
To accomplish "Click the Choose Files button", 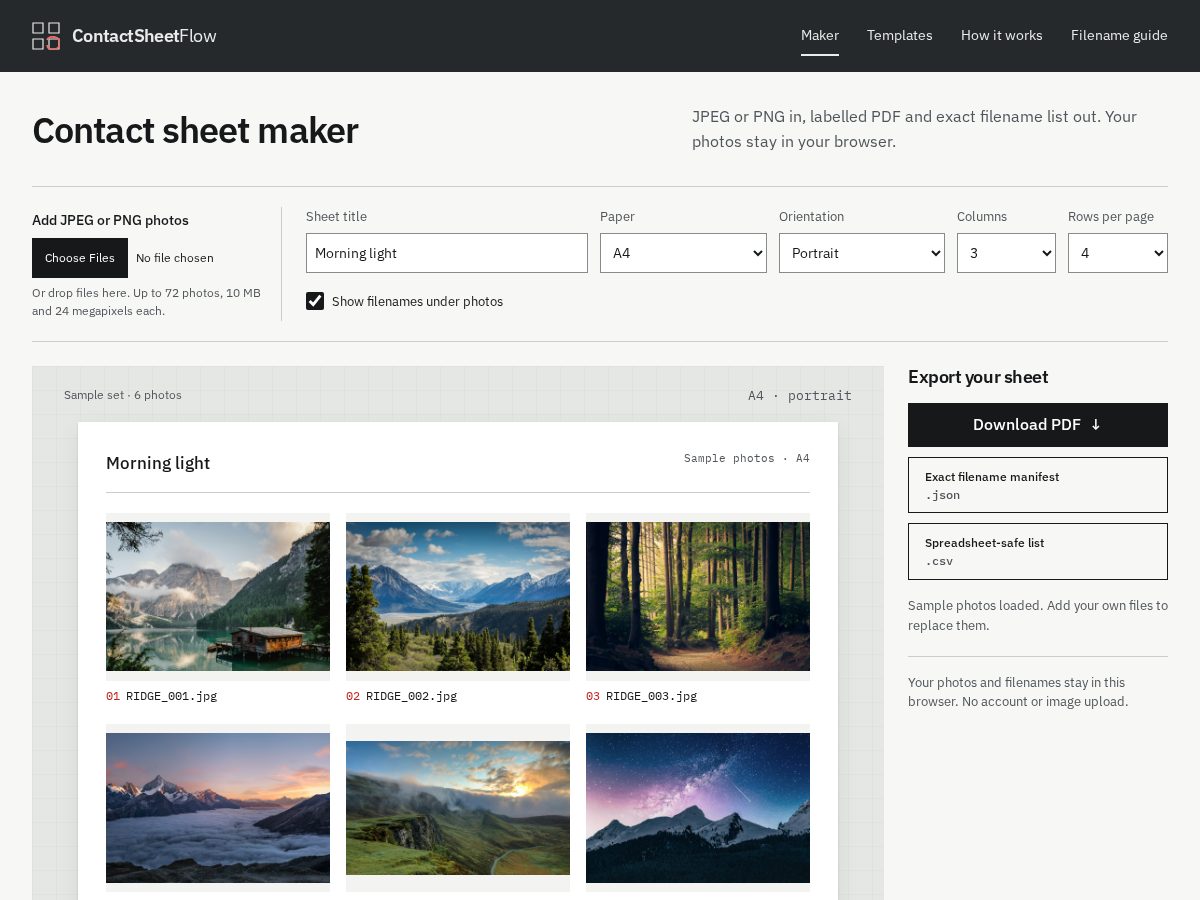I will coord(80,258).
